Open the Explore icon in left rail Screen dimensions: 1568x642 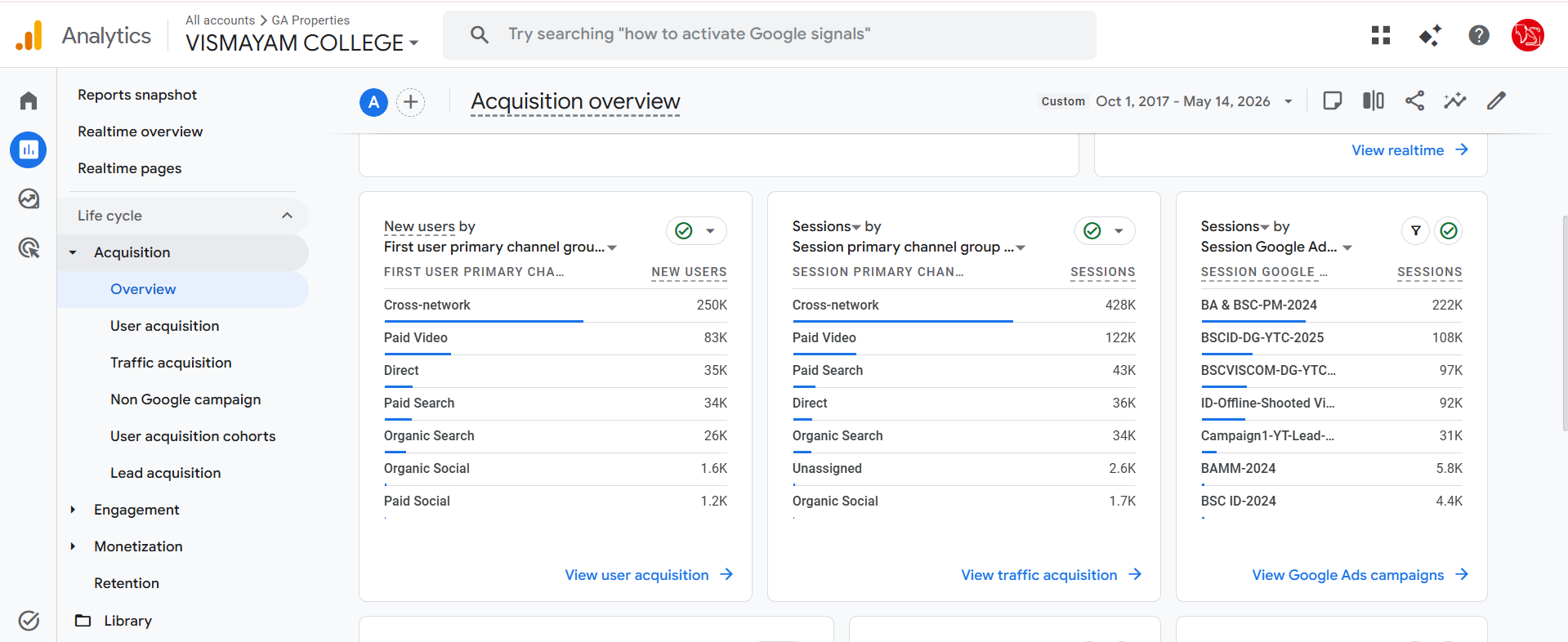(x=29, y=198)
